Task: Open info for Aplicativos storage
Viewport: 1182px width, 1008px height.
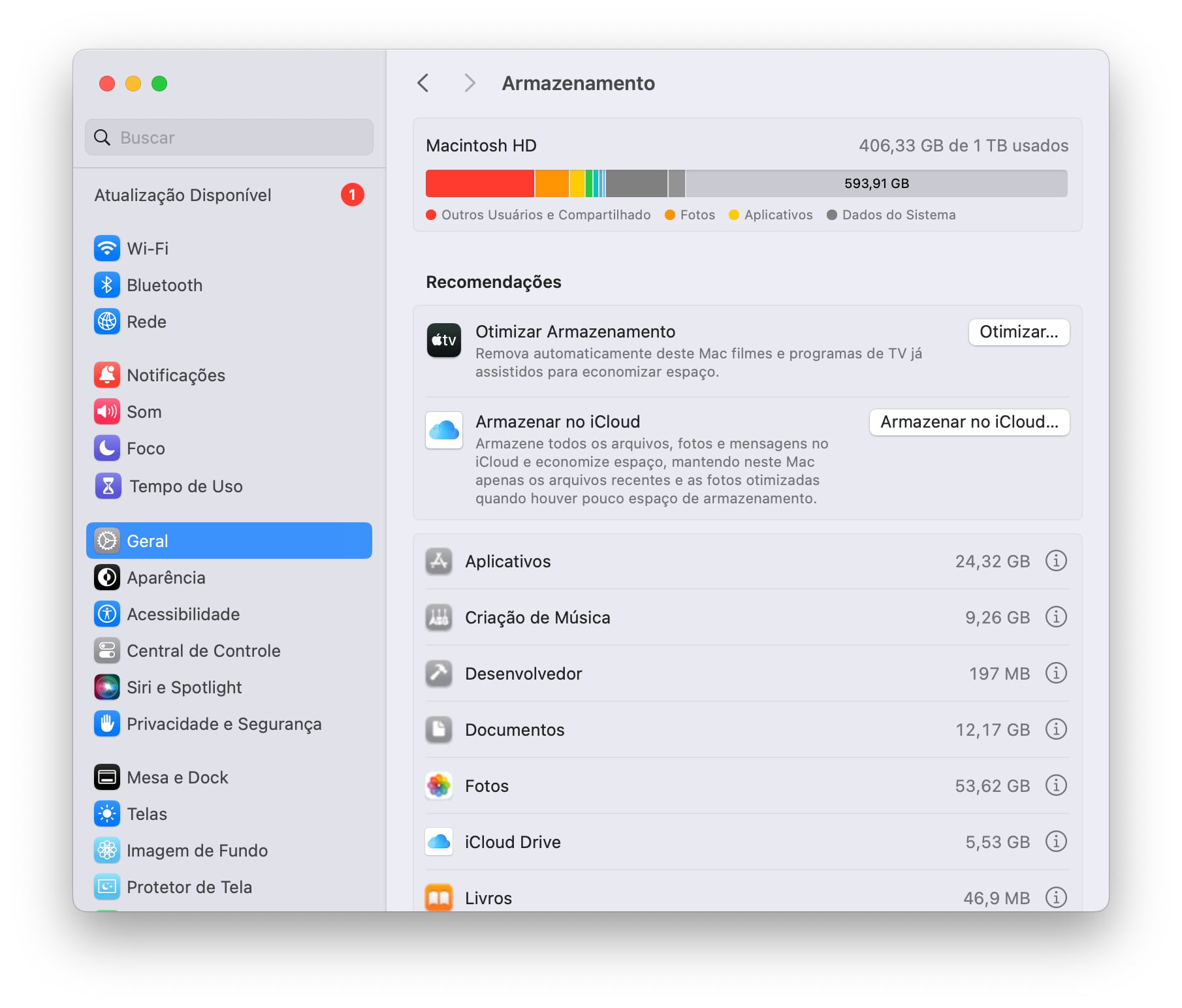Action: coord(1055,561)
